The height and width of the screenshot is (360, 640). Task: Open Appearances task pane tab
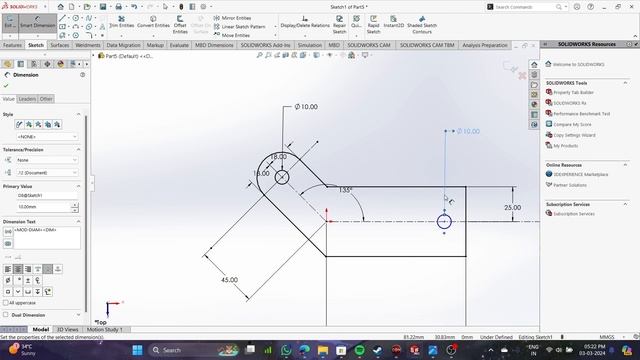534,104
